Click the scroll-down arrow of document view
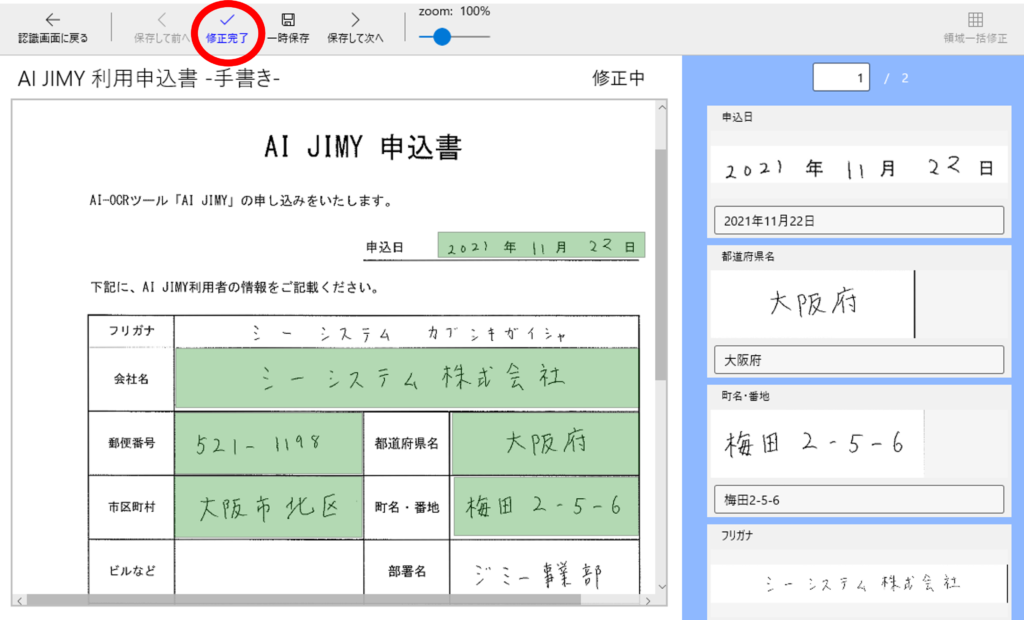1024x620 pixels. [662, 586]
